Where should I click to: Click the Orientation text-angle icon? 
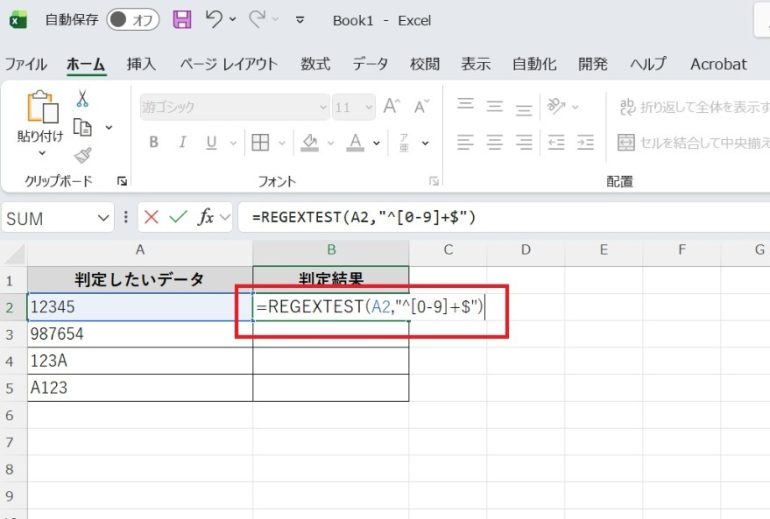pos(556,106)
